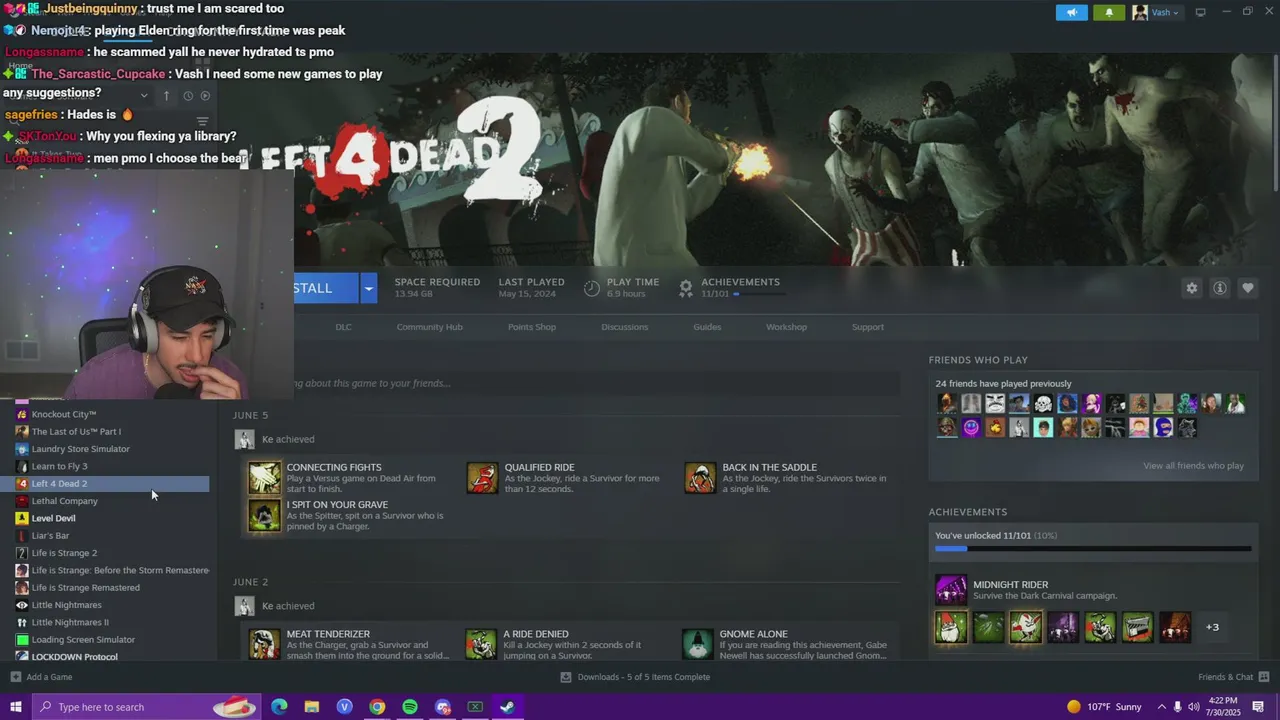The image size is (1280, 720).
Task: Open the Community Hub tab
Action: (429, 327)
